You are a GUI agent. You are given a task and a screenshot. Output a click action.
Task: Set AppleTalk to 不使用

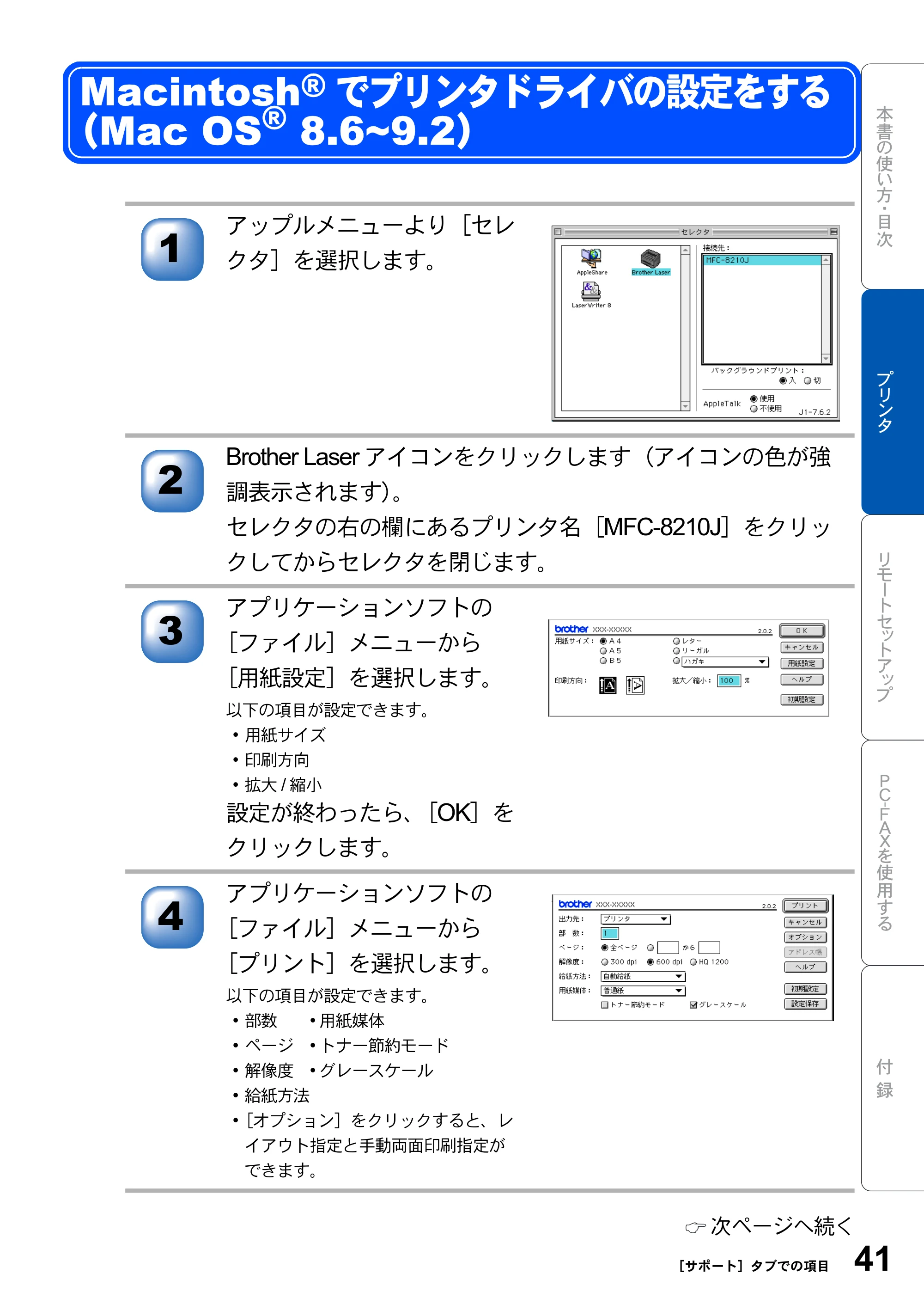(754, 409)
